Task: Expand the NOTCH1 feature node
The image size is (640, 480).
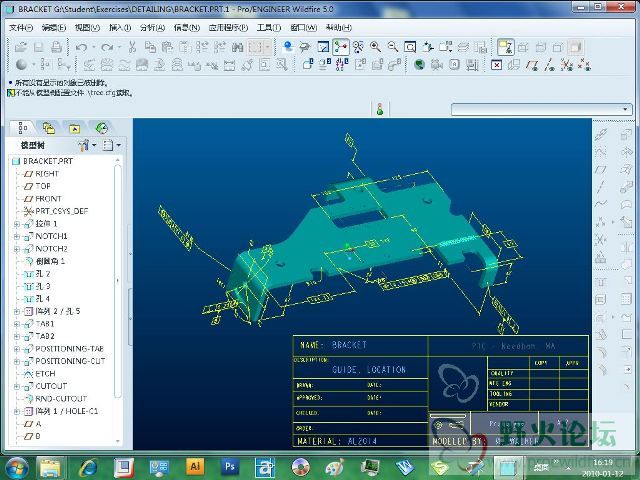Action: [17, 236]
